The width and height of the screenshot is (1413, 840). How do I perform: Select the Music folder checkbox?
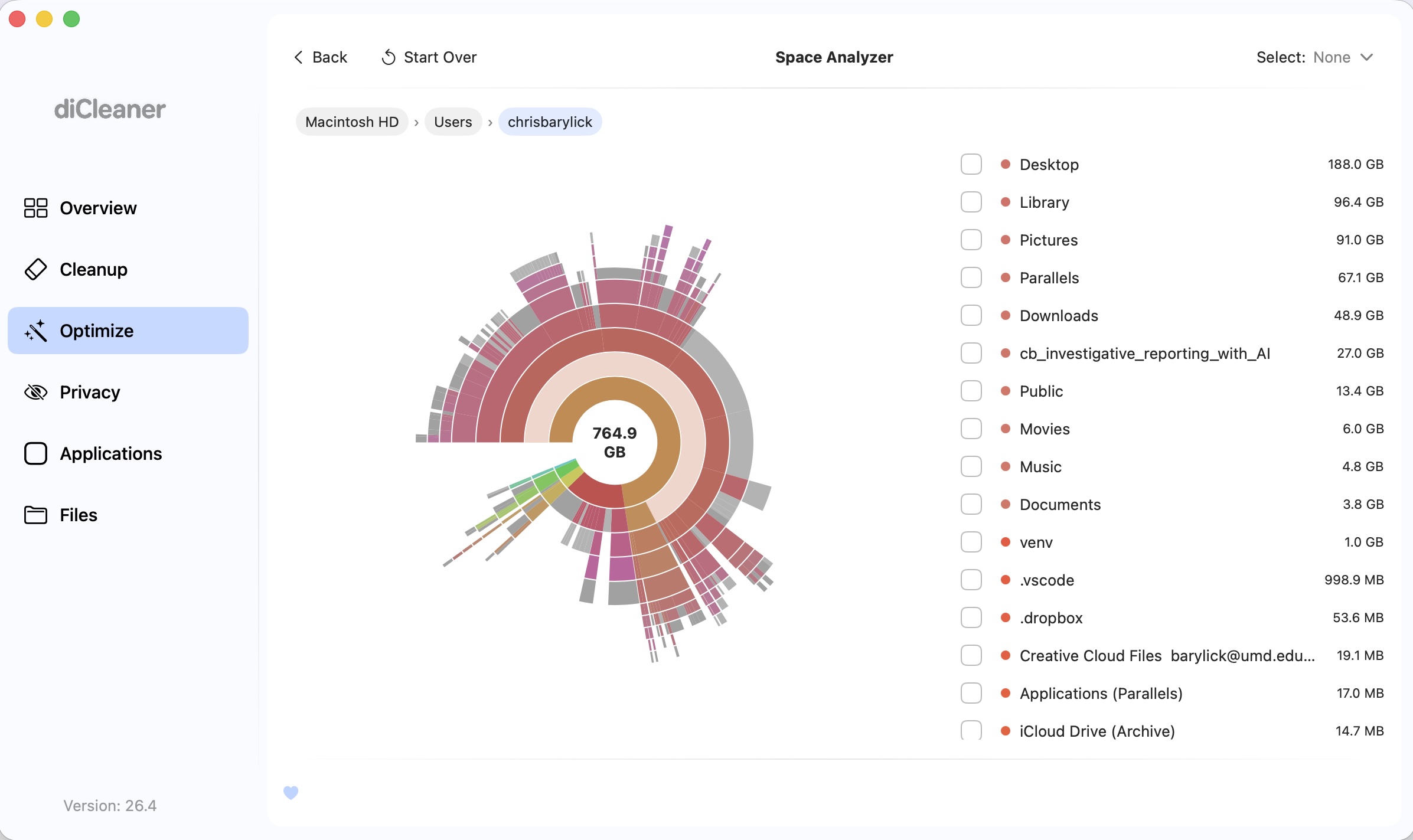pyautogui.click(x=971, y=466)
